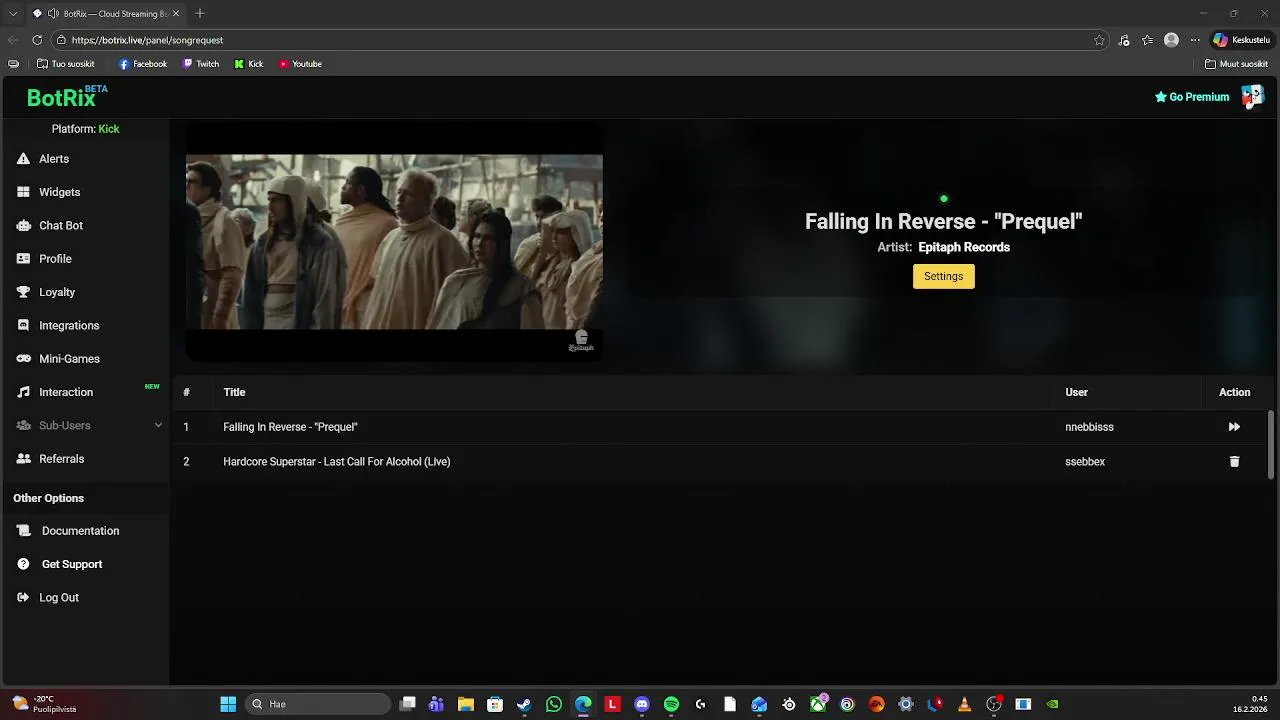Viewport: 1280px width, 720px height.
Task: Open the Keskustelu Copilot button
Action: [1241, 40]
